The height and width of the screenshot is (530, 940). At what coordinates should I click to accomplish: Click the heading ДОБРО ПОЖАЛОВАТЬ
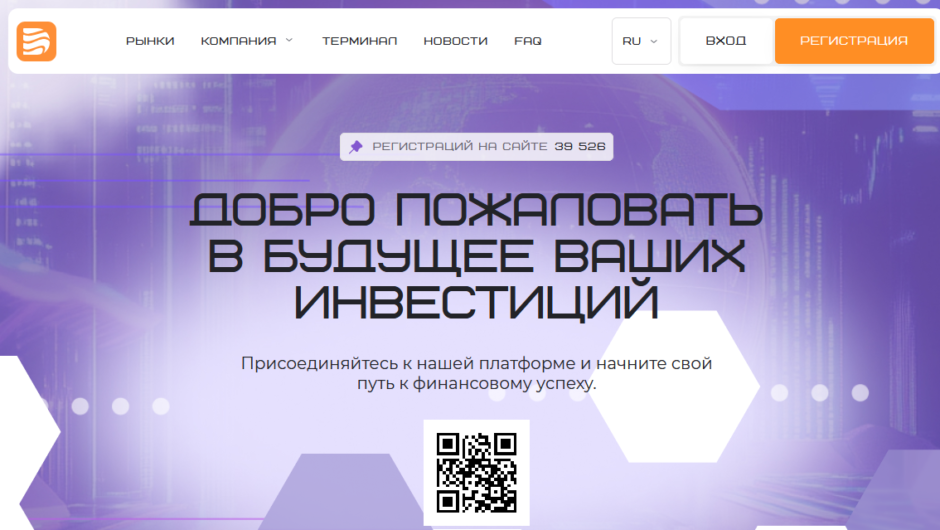pos(476,210)
